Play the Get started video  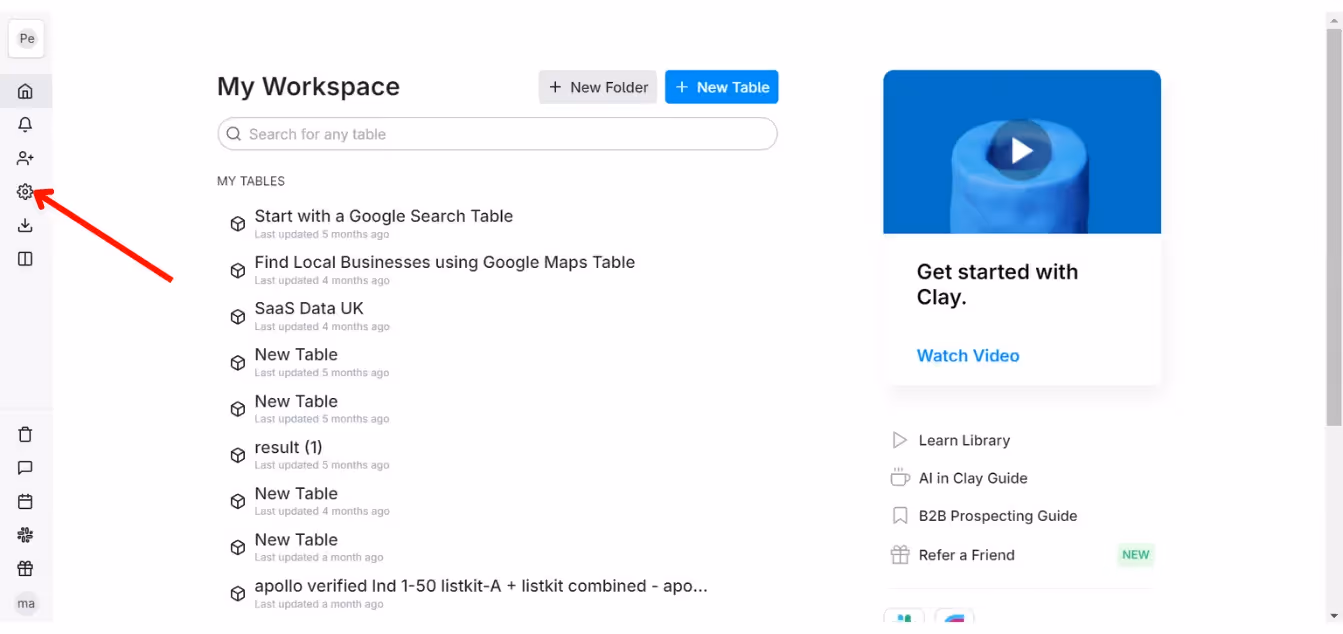point(1021,151)
